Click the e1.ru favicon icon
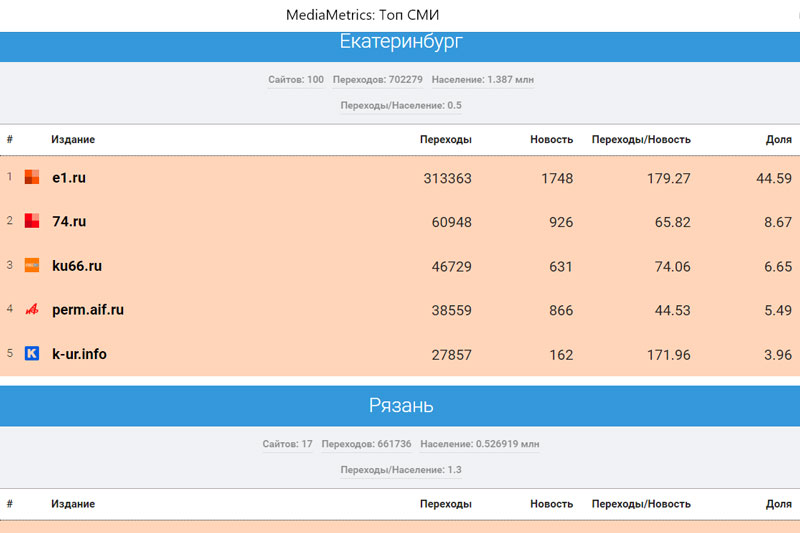The image size is (800, 533). pos(32,177)
